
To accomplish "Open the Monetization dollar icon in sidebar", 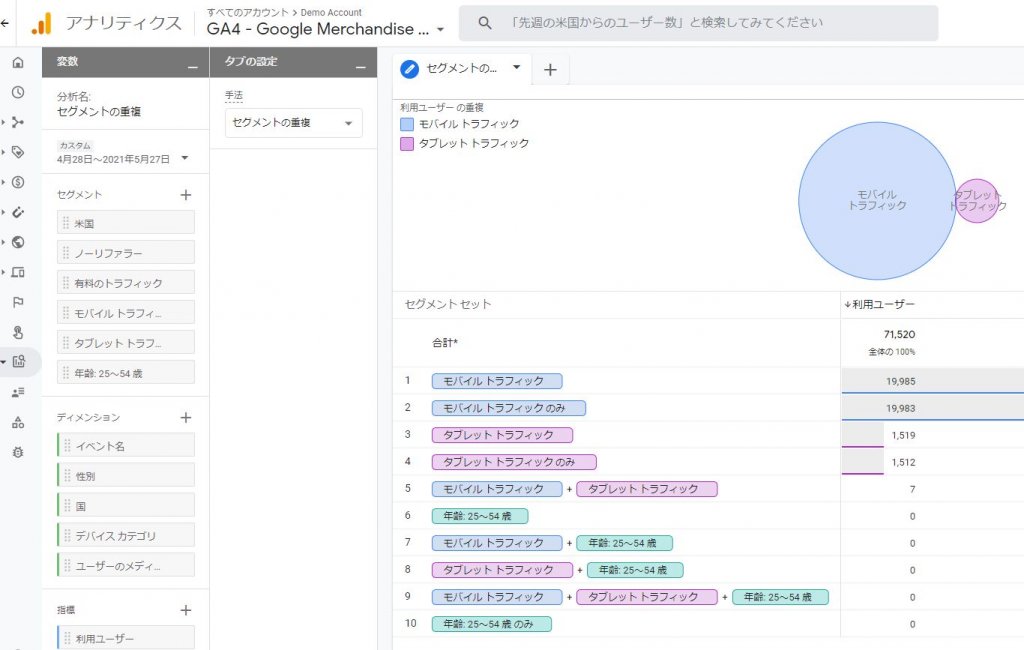I will 18,182.
